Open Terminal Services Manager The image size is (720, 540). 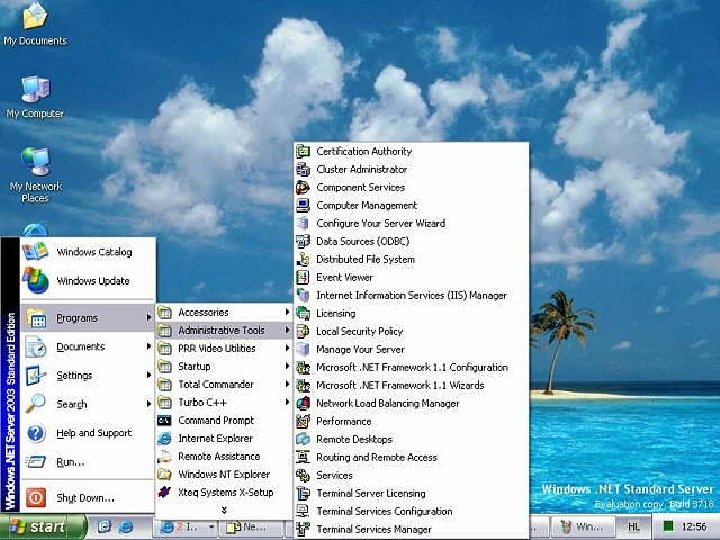411,529
